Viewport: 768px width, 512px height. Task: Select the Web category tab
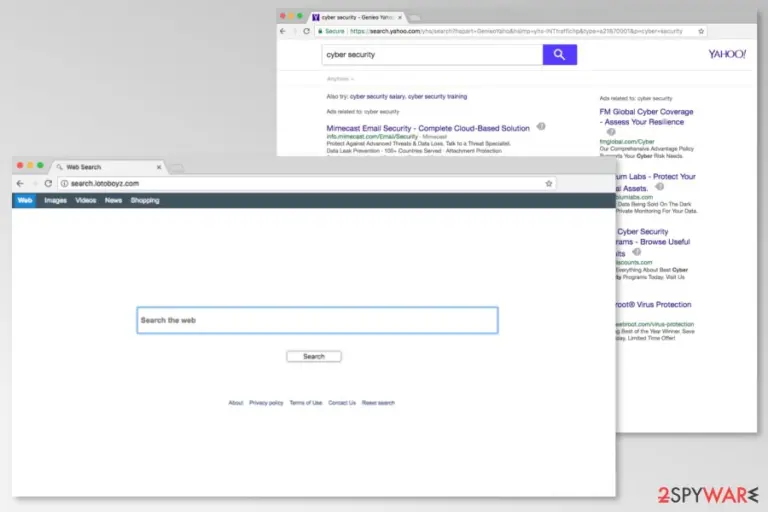[24, 200]
